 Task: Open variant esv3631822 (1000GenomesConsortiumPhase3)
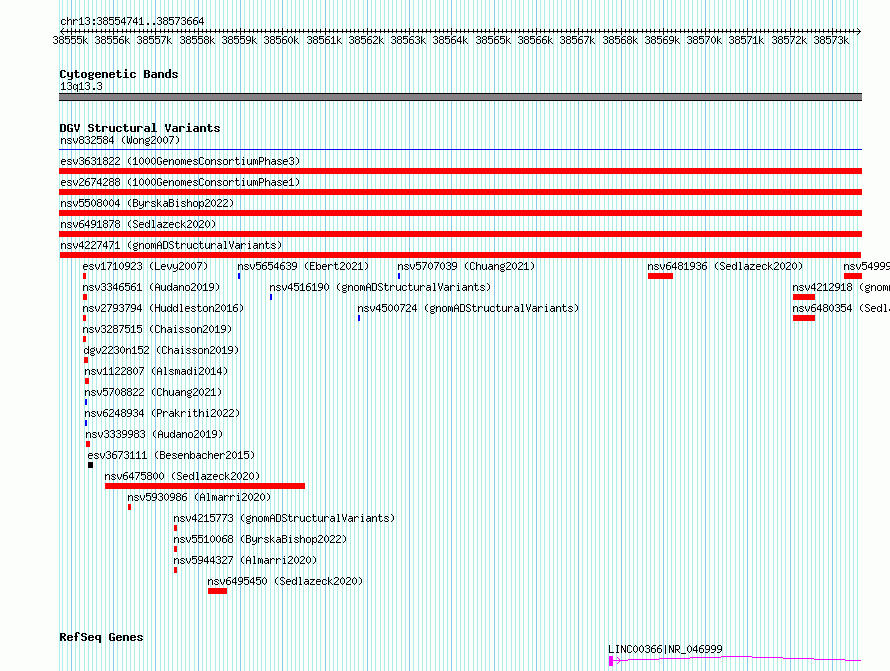tap(180, 161)
